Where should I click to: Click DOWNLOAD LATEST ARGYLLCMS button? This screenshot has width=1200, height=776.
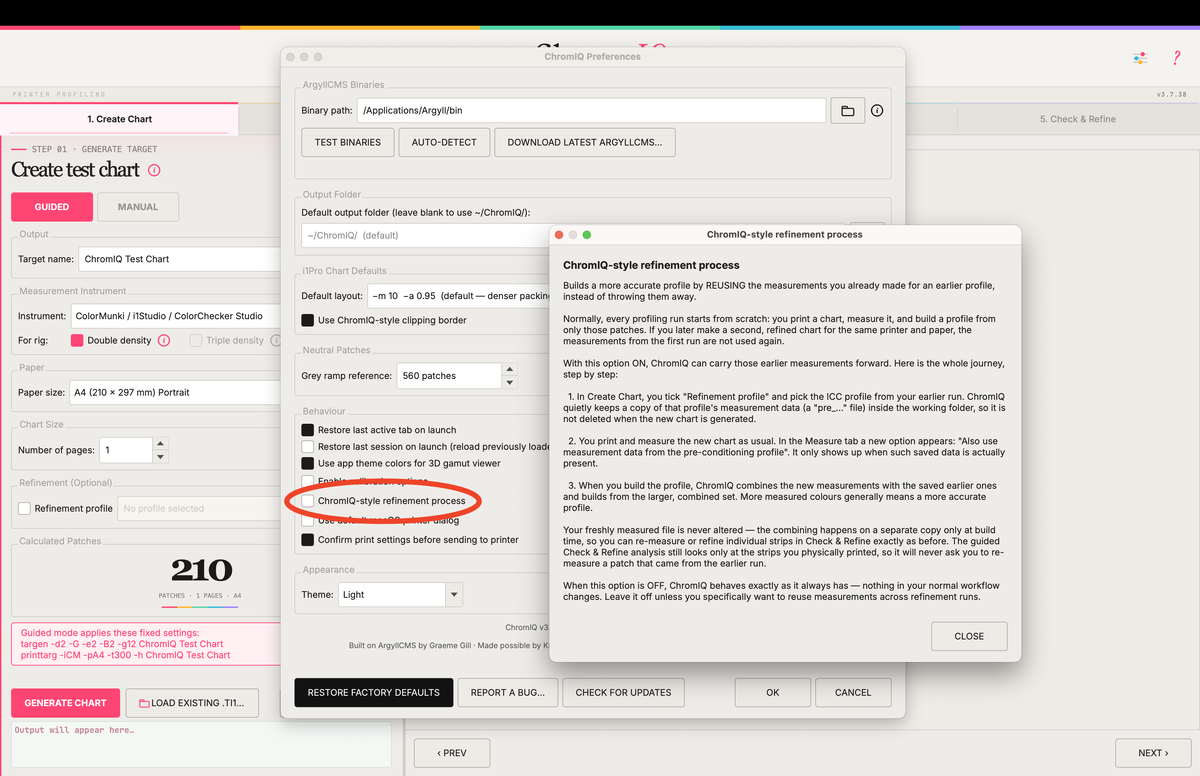point(585,142)
